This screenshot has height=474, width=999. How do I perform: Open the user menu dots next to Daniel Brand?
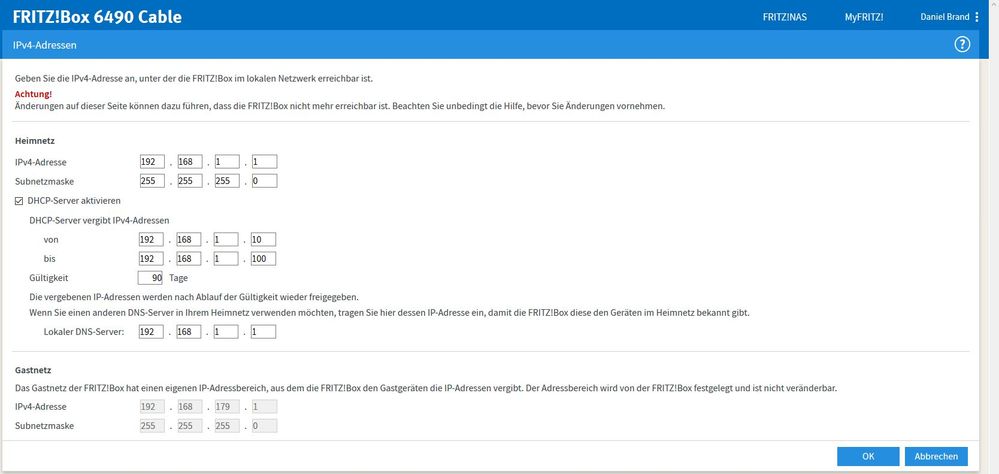tap(977, 17)
